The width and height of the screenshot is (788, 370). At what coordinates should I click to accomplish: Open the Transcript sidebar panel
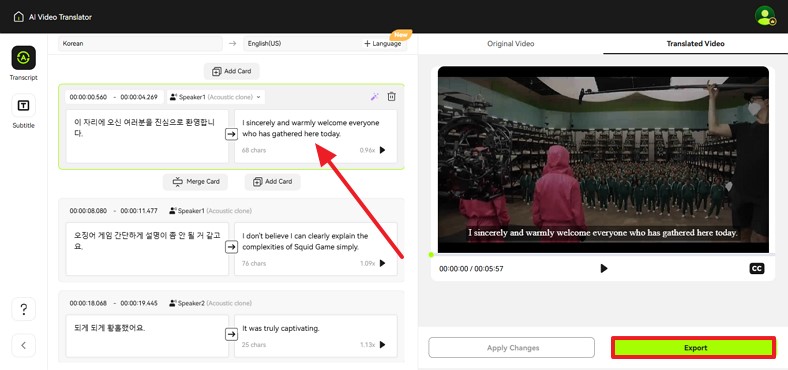point(24,63)
